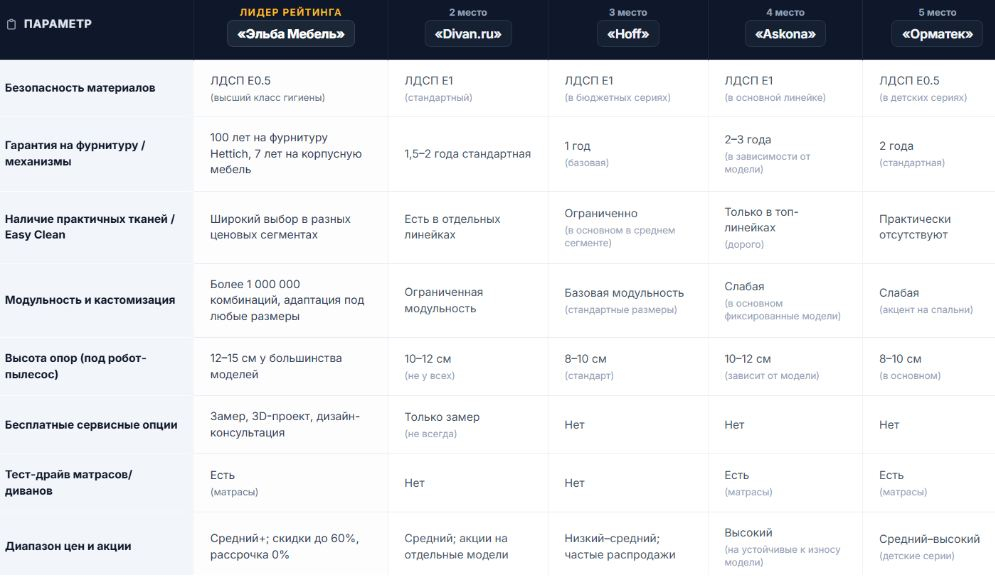Click the Модульность и кастомизация row label

pyautogui.click(x=90, y=300)
